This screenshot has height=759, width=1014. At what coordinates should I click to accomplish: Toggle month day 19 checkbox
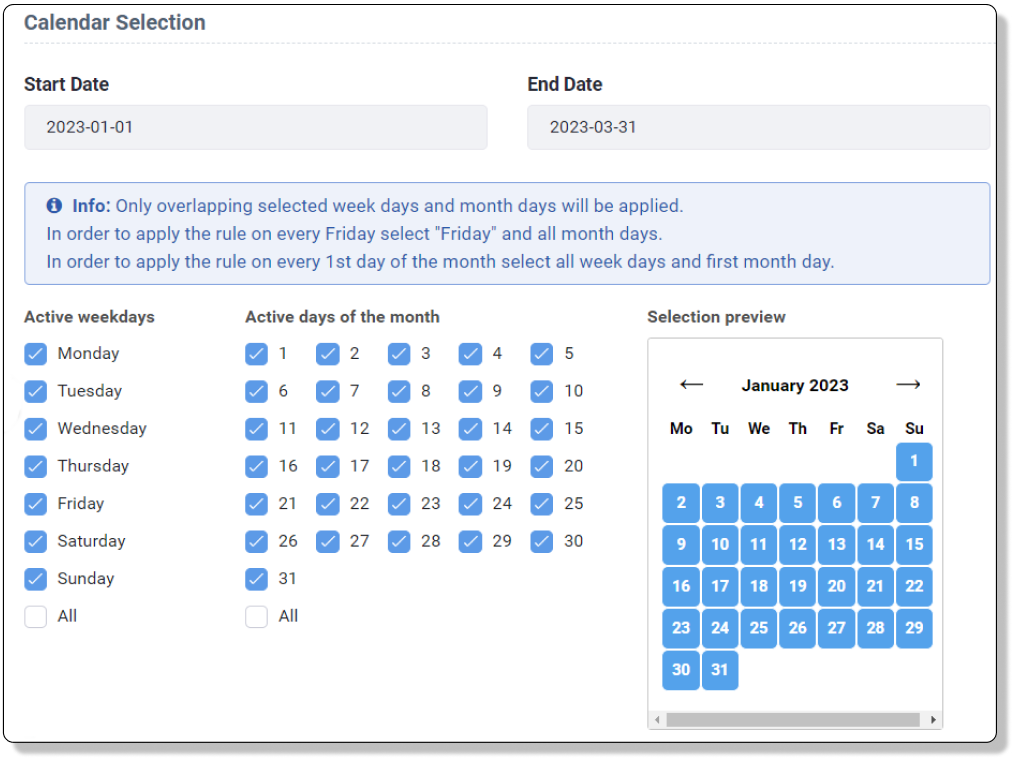coord(470,466)
